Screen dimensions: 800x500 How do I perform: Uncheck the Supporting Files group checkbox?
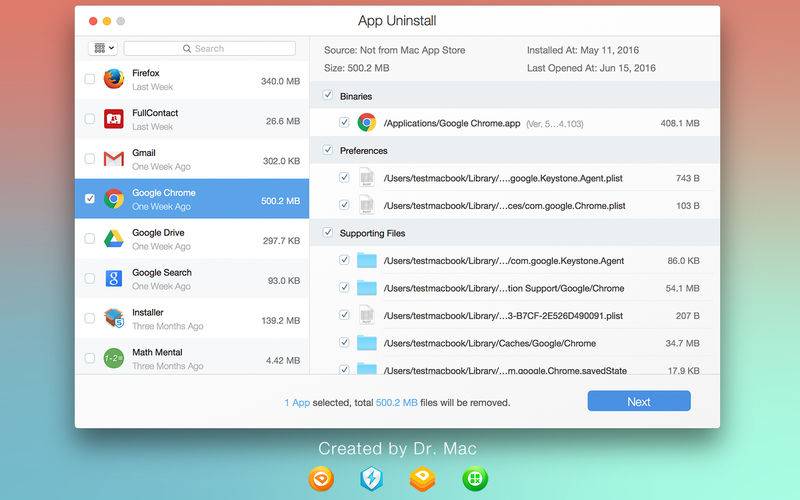pyautogui.click(x=328, y=233)
